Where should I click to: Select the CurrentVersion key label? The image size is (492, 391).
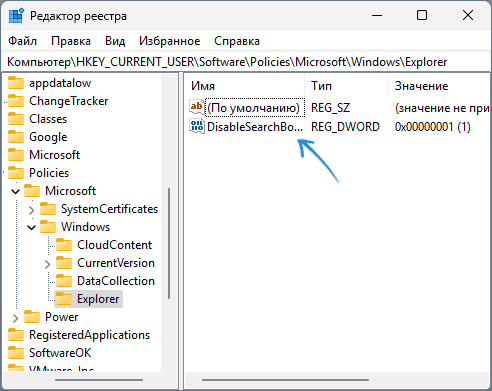[116, 263]
